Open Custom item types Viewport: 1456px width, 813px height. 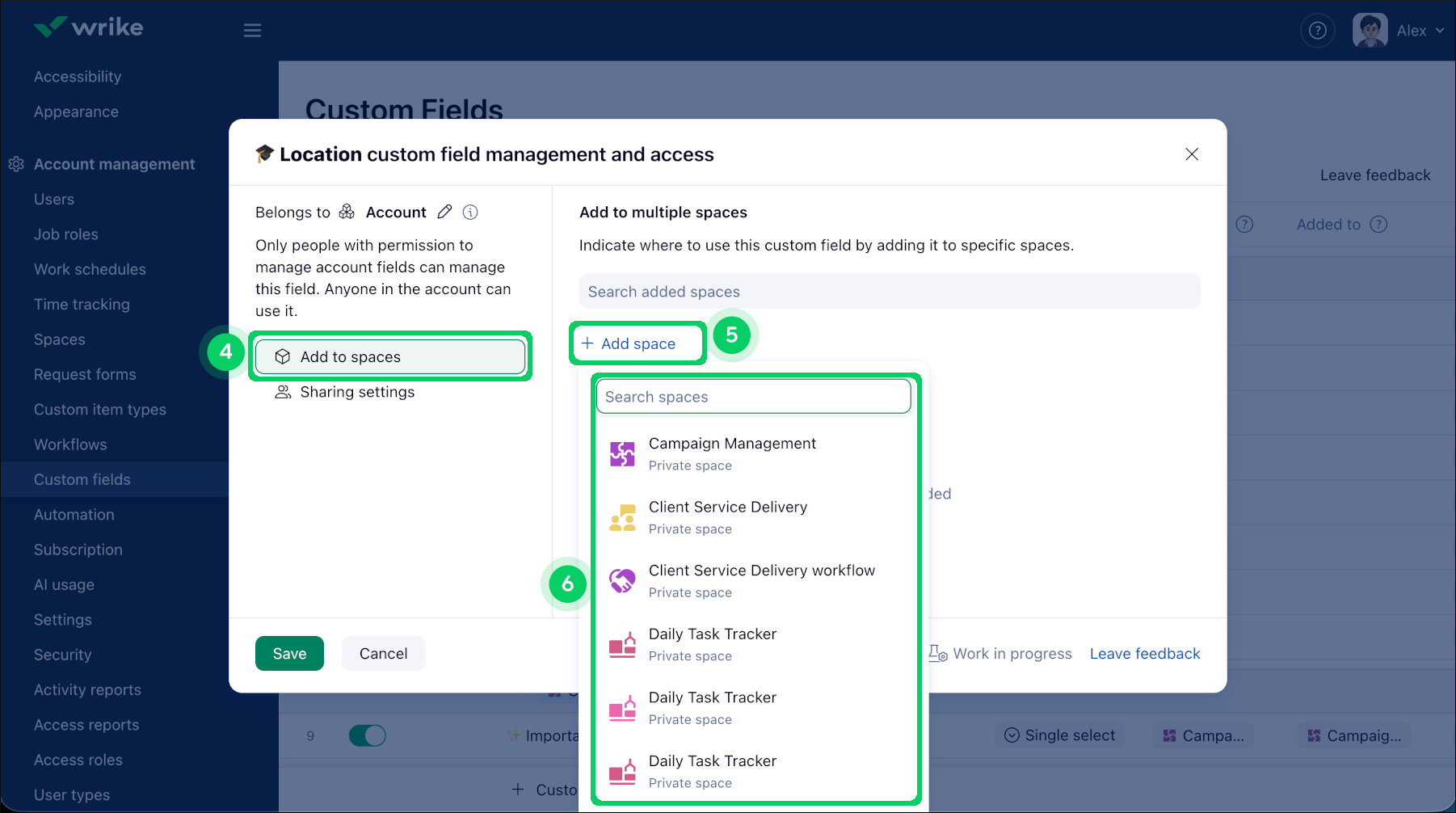(x=100, y=410)
